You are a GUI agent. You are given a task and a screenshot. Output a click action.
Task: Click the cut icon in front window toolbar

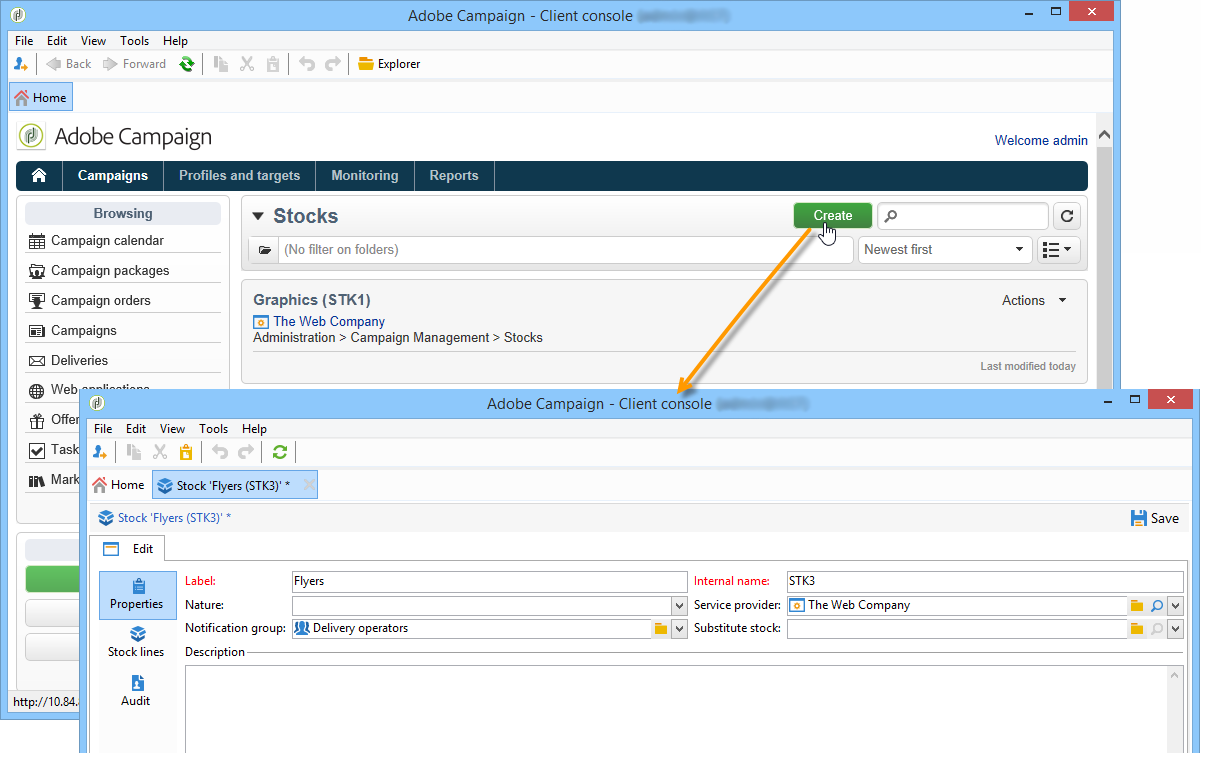tap(159, 452)
